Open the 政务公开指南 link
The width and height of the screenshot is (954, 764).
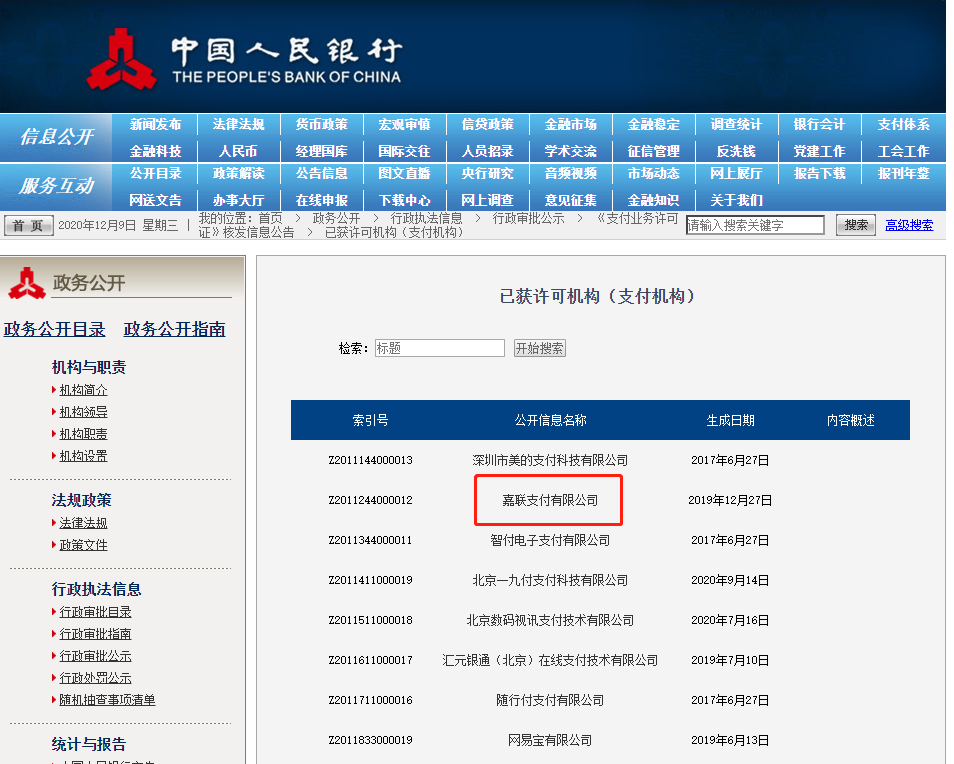(x=174, y=329)
